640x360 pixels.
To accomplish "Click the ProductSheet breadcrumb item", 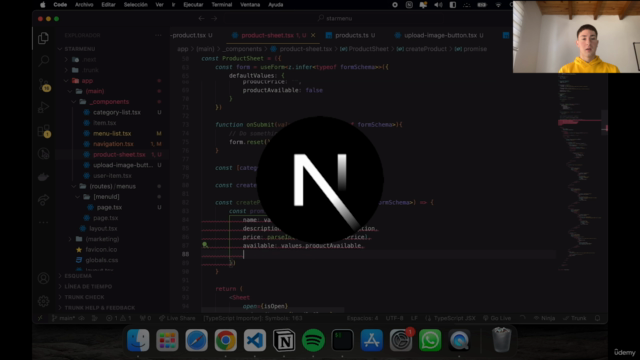I will point(364,49).
